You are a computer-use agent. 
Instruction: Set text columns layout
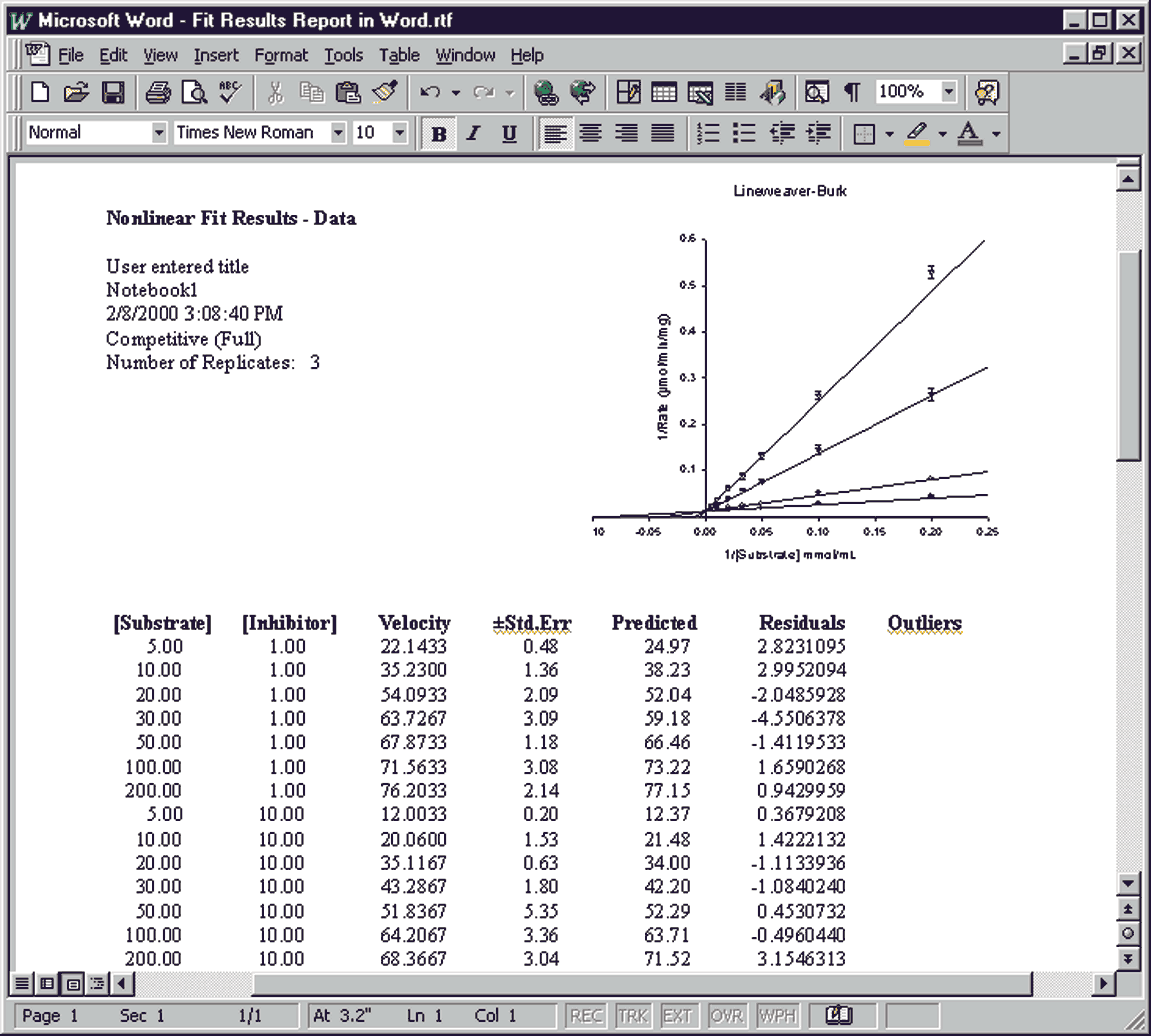[x=736, y=92]
